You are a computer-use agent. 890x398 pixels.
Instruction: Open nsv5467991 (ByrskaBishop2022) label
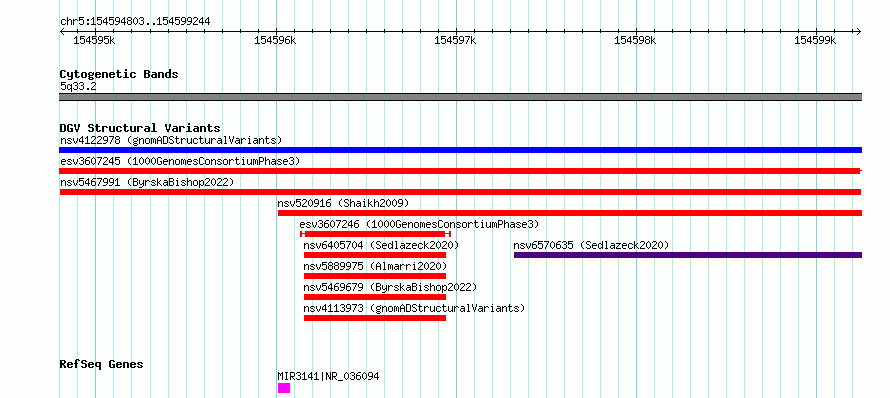tap(147, 182)
